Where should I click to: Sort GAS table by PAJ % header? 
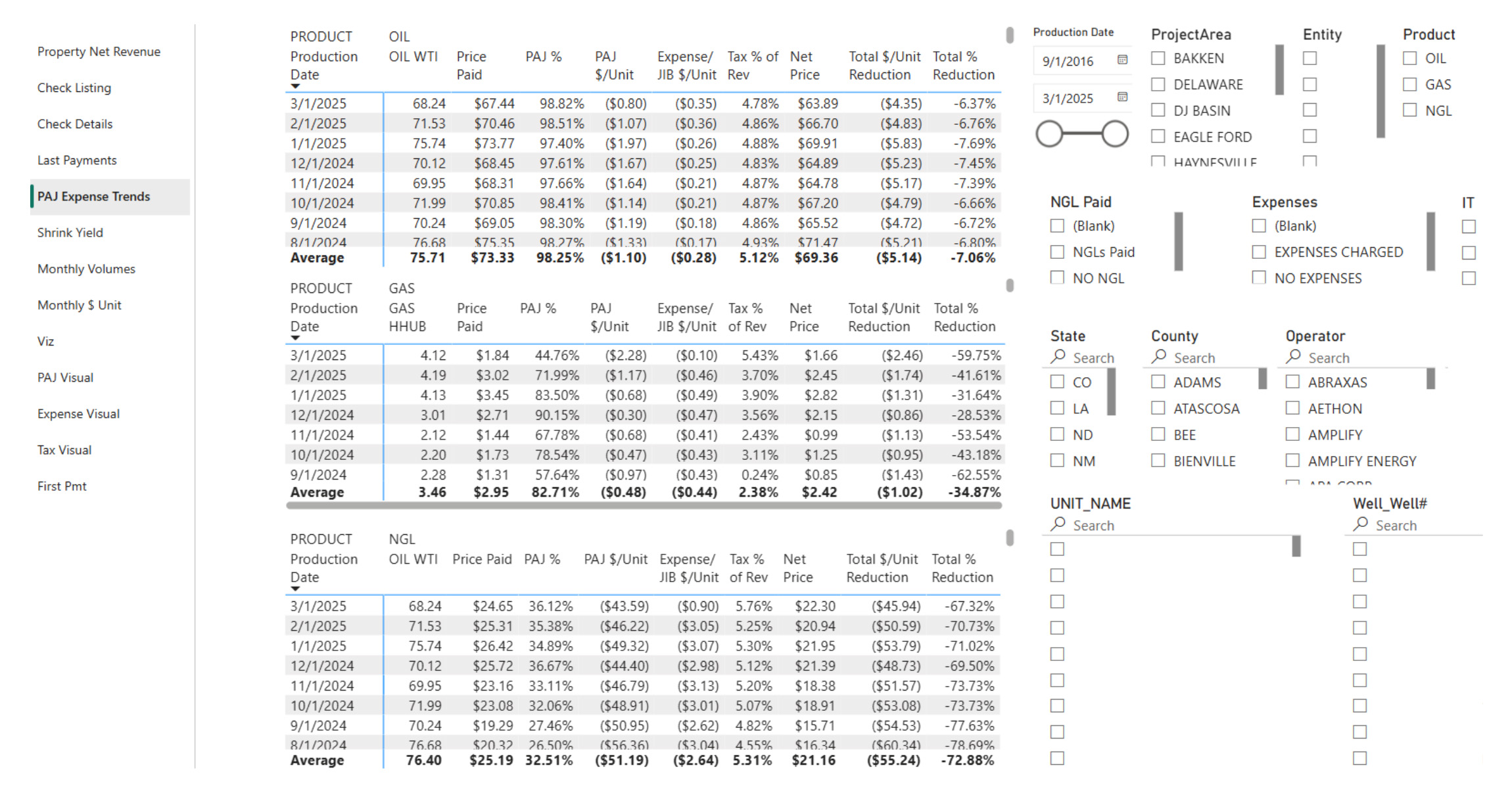tap(538, 308)
